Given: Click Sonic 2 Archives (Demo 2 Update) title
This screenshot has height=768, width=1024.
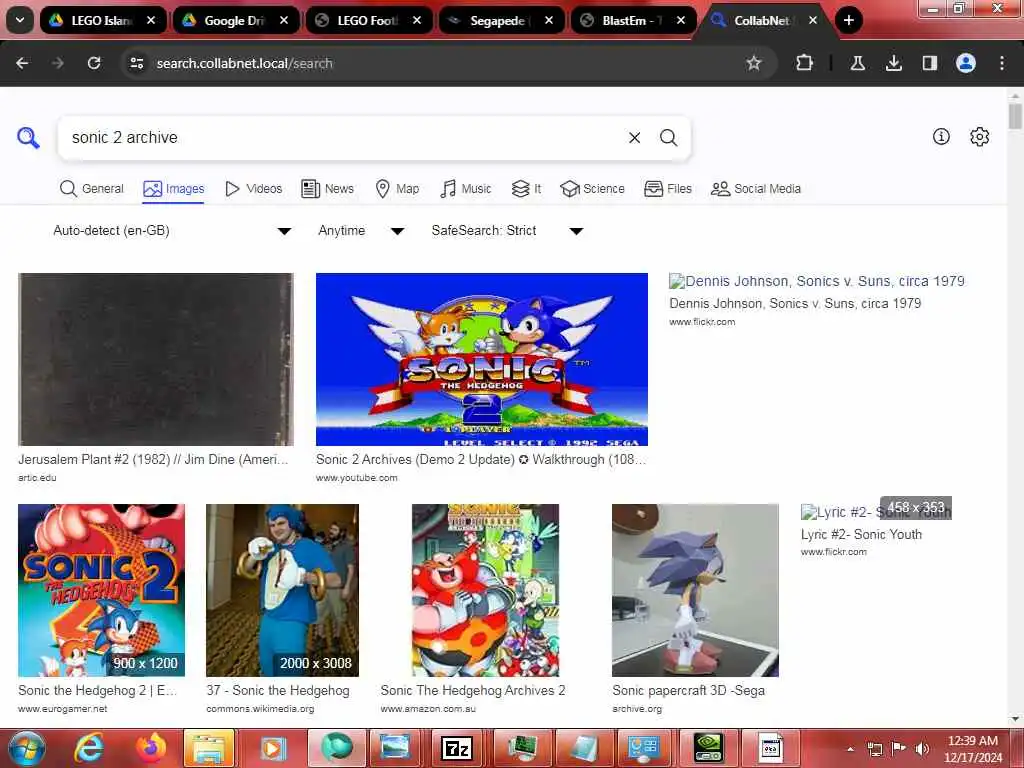Looking at the screenshot, I should pyautogui.click(x=481, y=460).
